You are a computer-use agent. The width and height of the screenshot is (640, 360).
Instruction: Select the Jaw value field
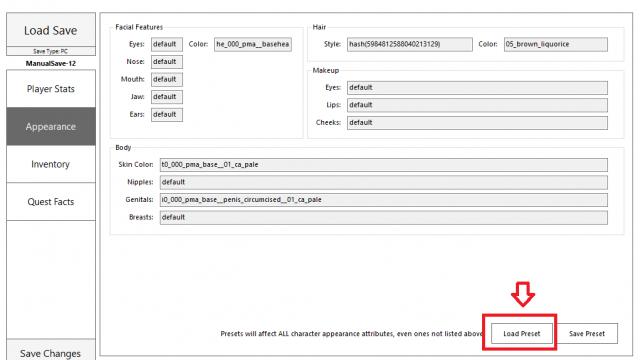coord(167,97)
